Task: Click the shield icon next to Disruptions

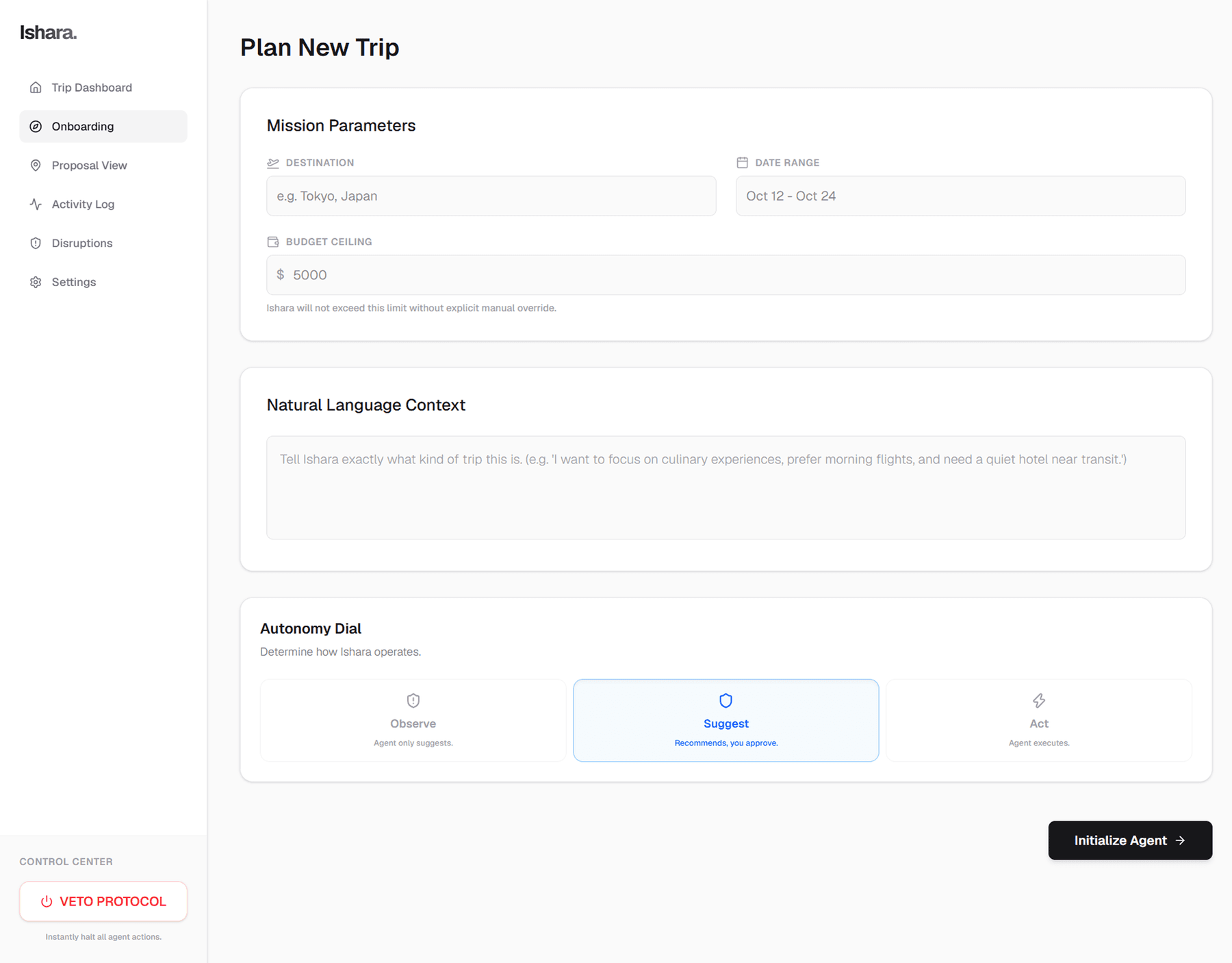Action: pyautogui.click(x=36, y=243)
